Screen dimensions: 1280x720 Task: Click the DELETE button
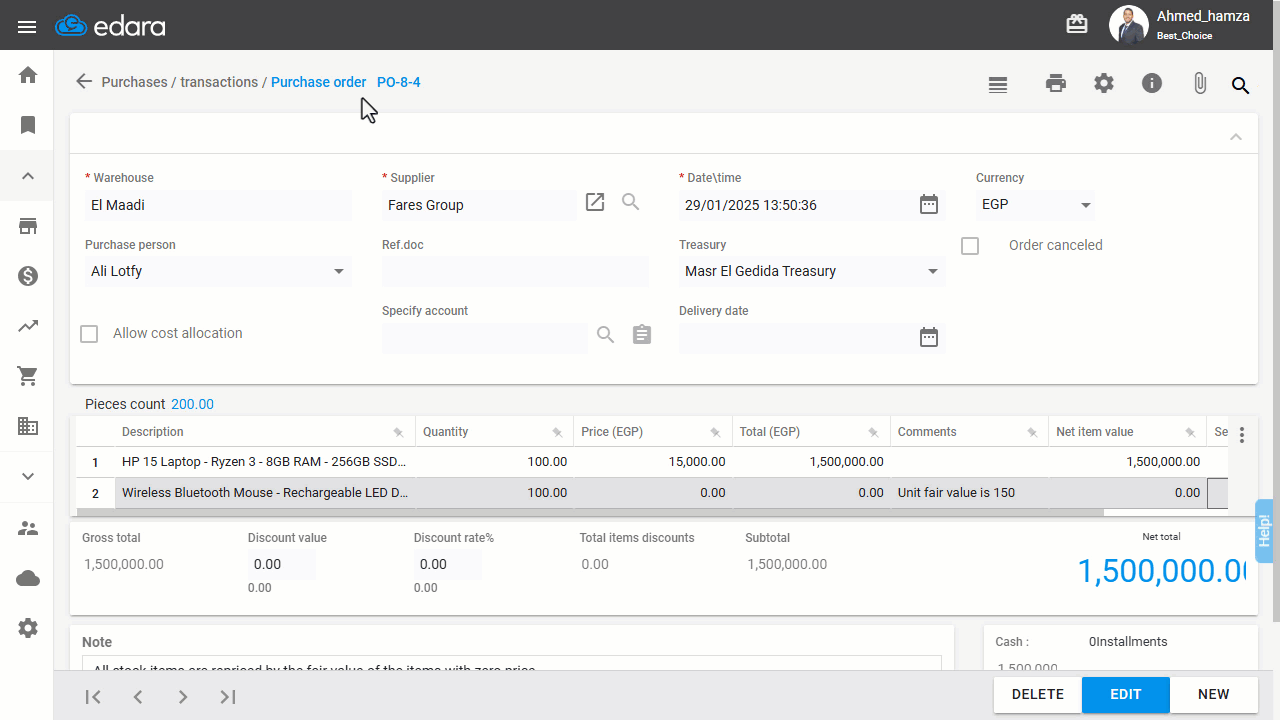point(1038,695)
